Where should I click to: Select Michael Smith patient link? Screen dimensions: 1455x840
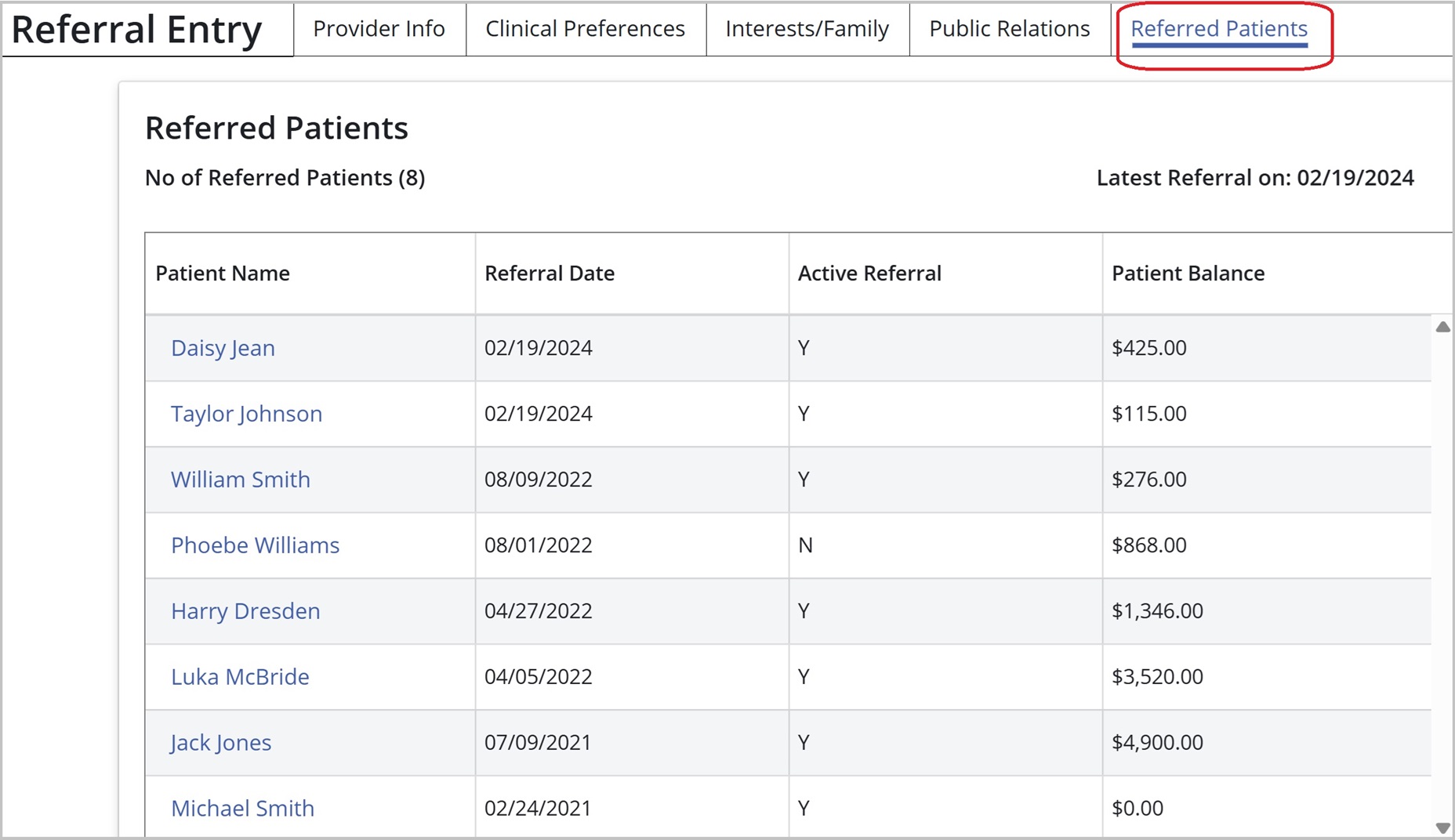tap(242, 809)
